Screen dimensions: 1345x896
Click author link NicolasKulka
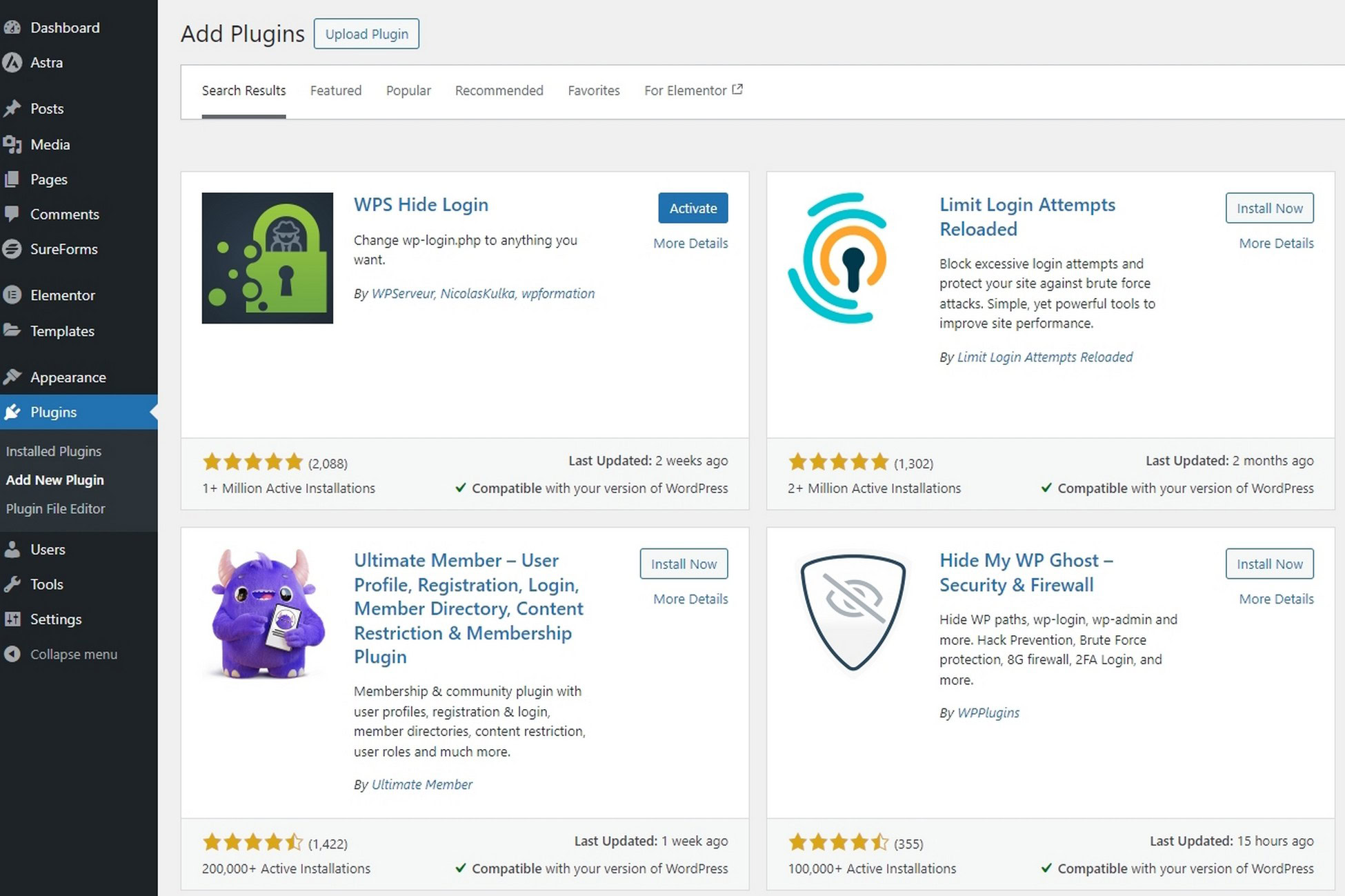pos(477,294)
